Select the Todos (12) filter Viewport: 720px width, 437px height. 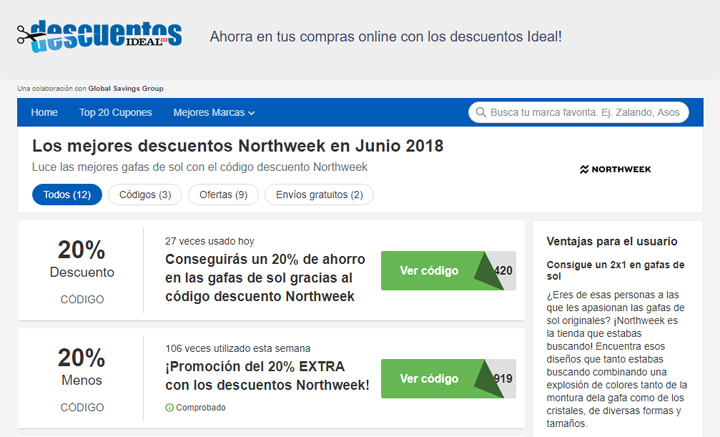(67, 195)
